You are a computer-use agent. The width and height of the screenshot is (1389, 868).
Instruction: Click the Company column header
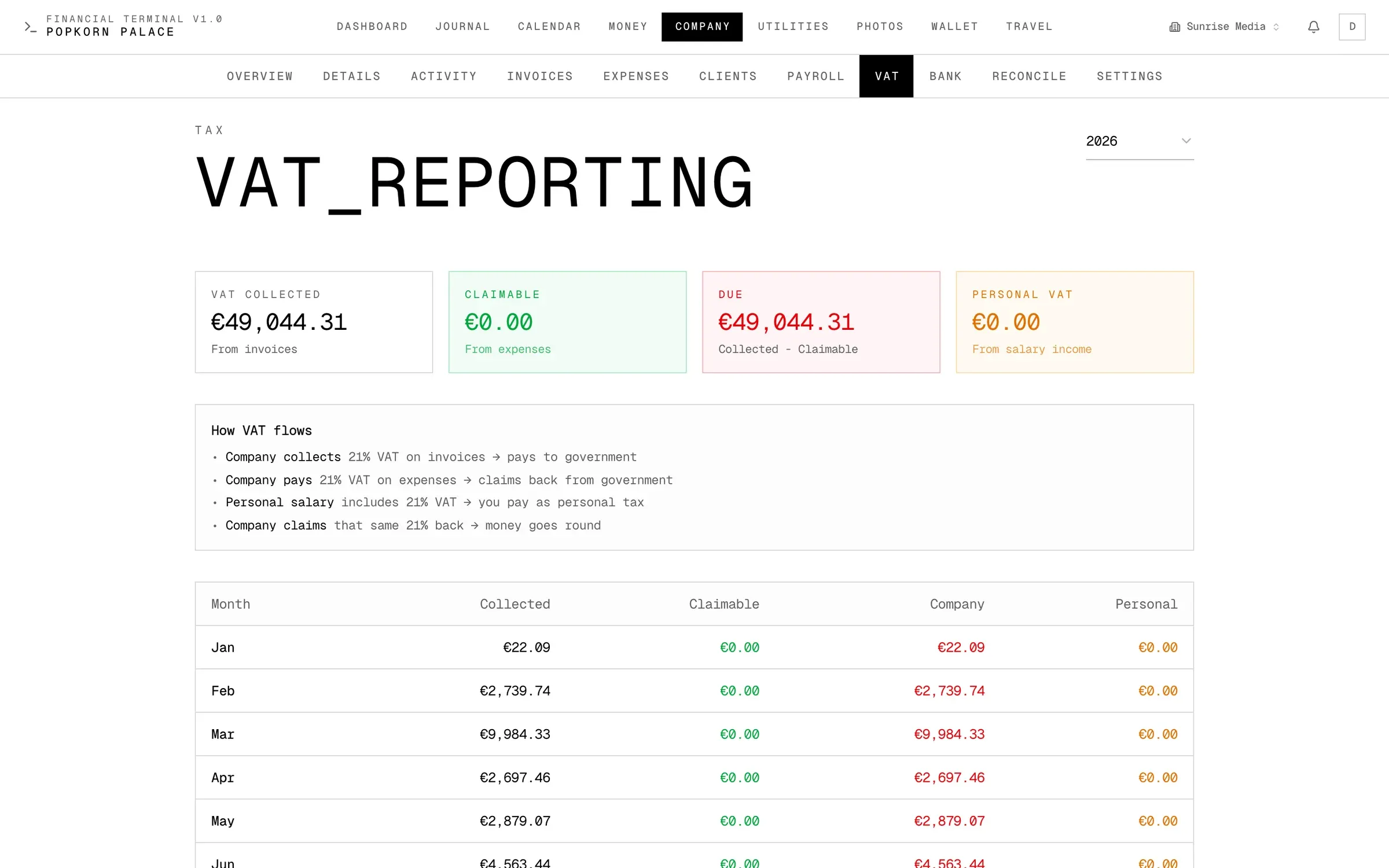957,604
